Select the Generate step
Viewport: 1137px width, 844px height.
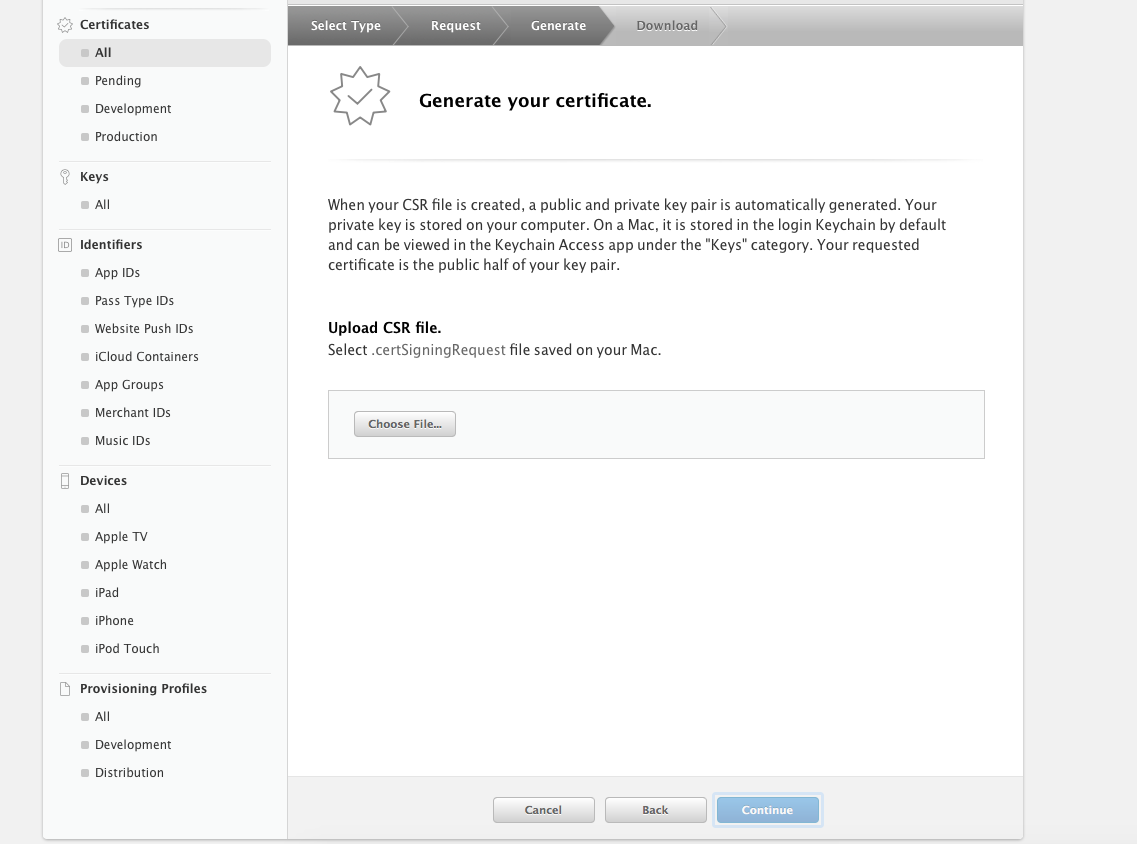point(558,25)
